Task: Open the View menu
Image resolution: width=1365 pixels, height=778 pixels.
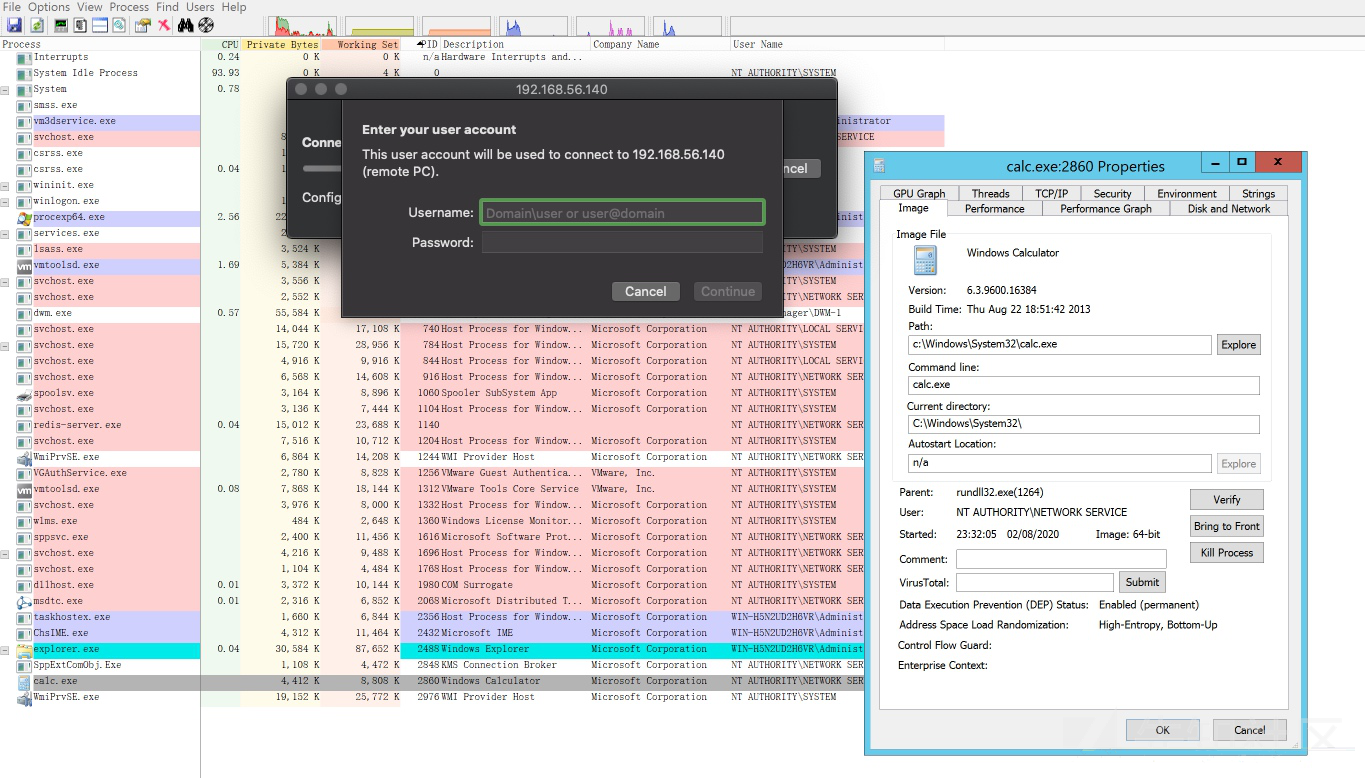Action: tap(90, 7)
